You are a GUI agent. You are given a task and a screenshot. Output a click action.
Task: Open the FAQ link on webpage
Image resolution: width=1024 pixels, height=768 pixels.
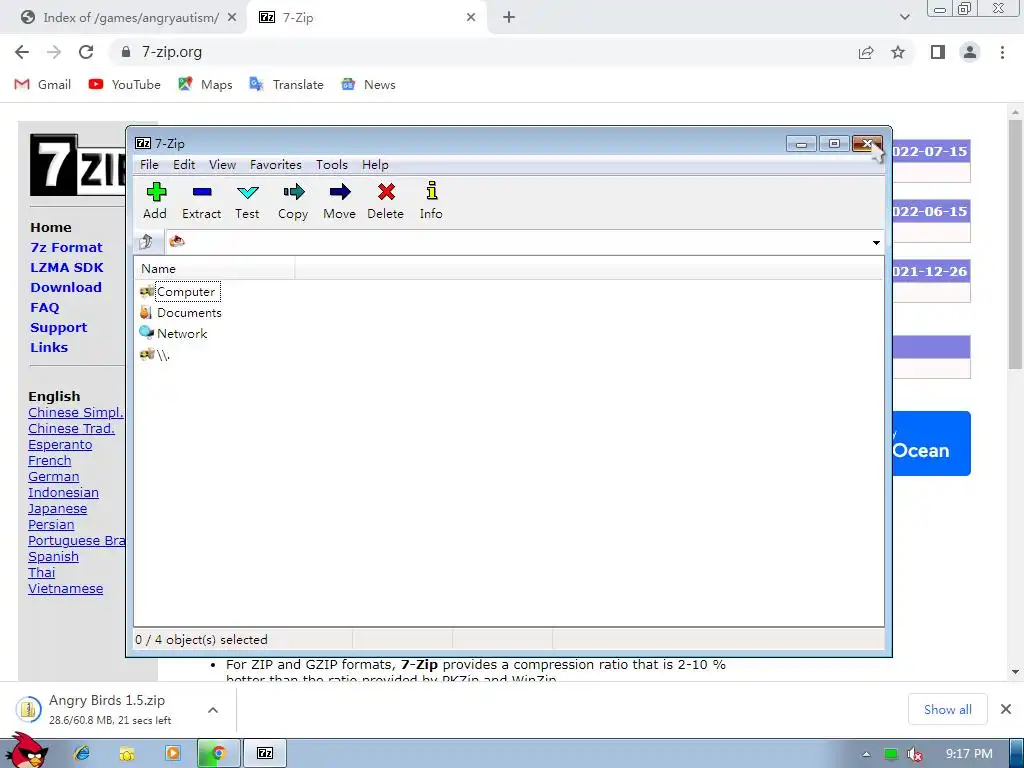(x=44, y=308)
